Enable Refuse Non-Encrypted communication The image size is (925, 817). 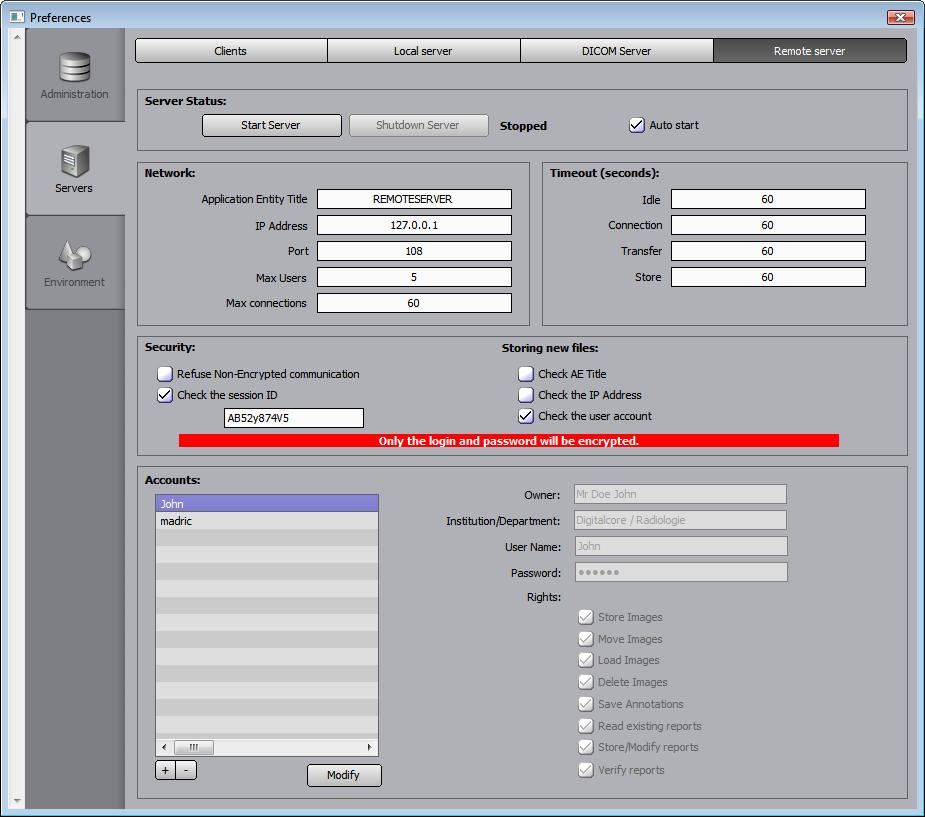click(165, 374)
